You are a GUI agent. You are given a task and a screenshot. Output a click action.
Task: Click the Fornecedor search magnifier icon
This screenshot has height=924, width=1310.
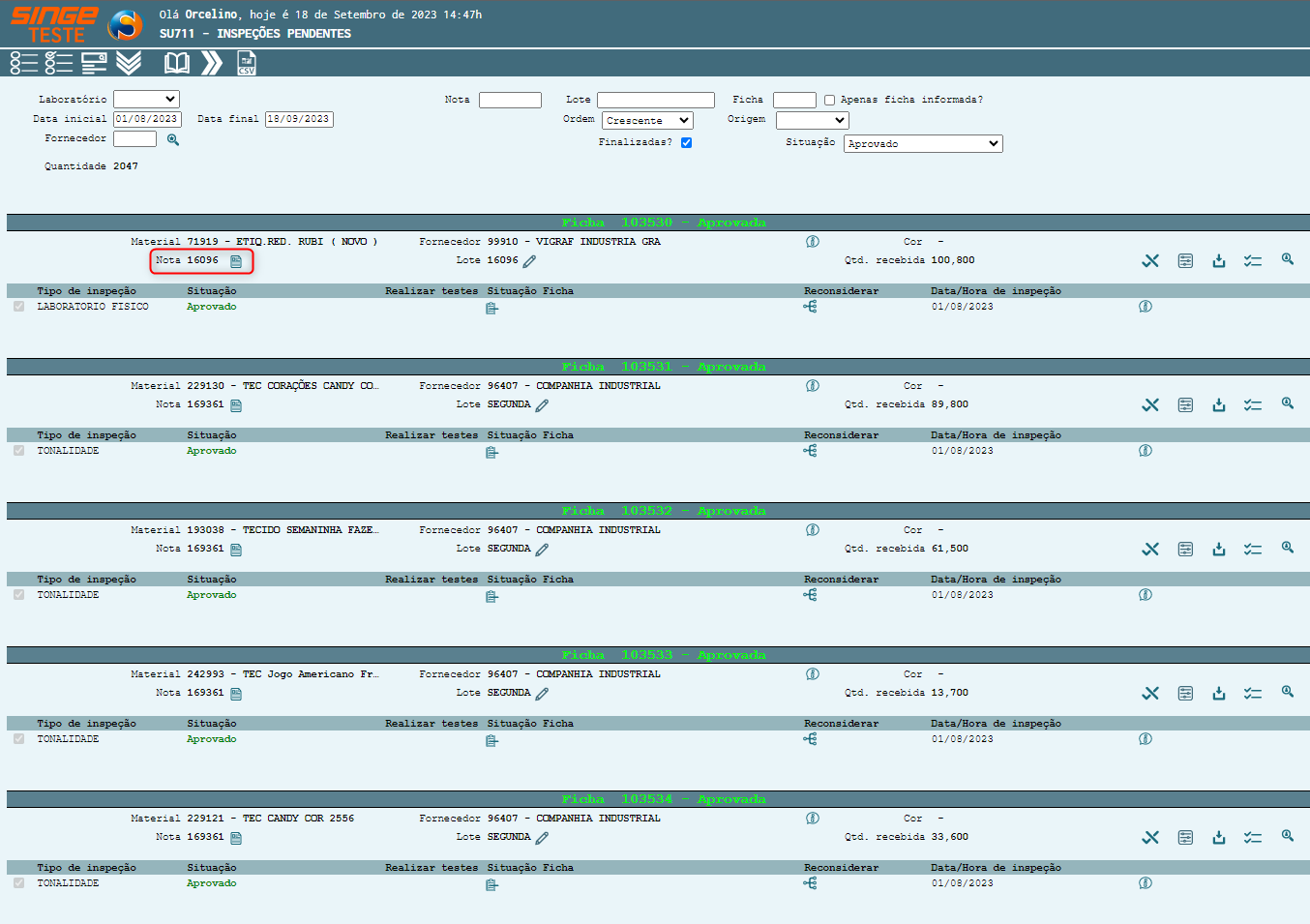[173, 139]
